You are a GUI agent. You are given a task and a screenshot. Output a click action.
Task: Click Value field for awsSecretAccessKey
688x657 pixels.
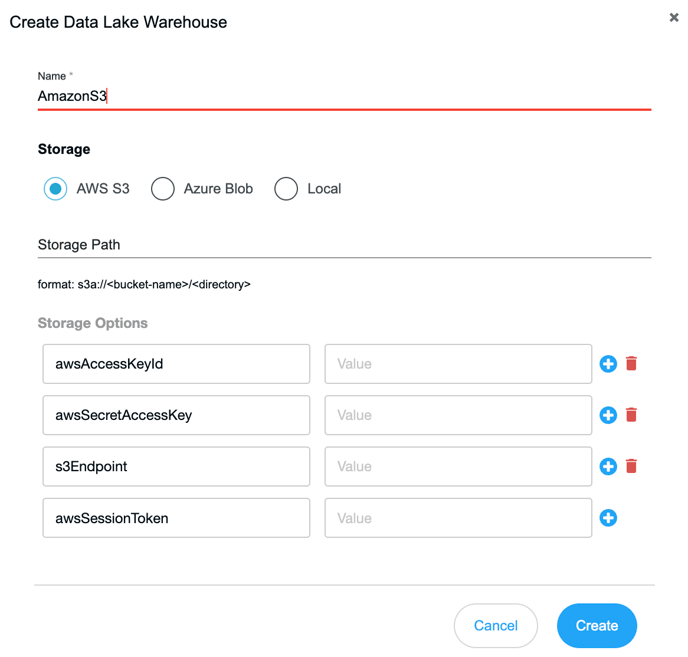(458, 415)
